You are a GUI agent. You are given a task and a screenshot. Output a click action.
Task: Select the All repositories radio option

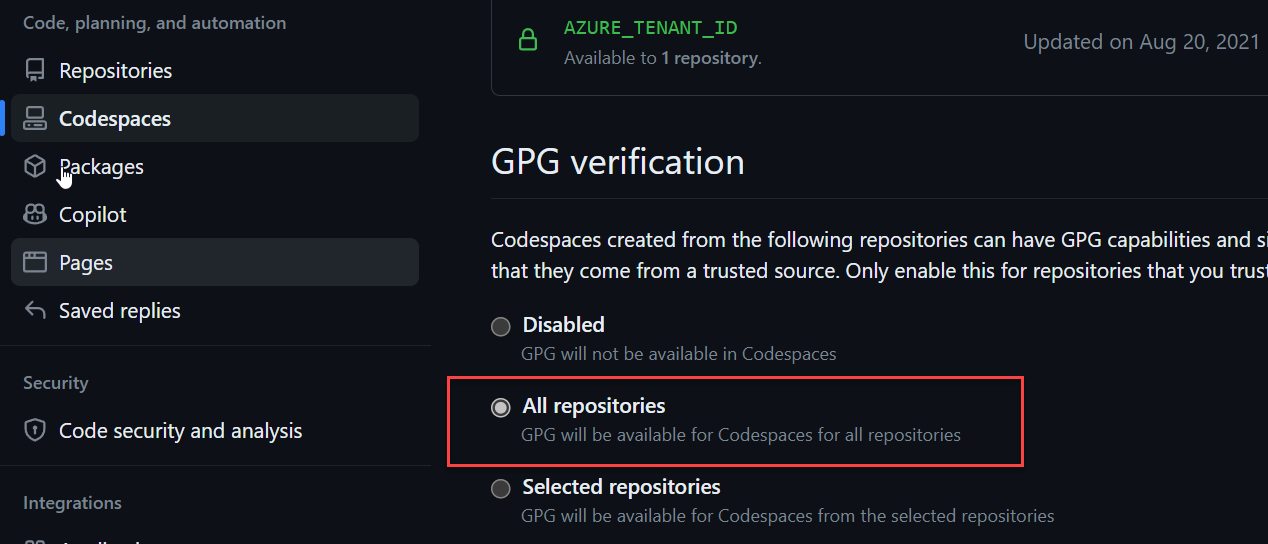(x=500, y=407)
